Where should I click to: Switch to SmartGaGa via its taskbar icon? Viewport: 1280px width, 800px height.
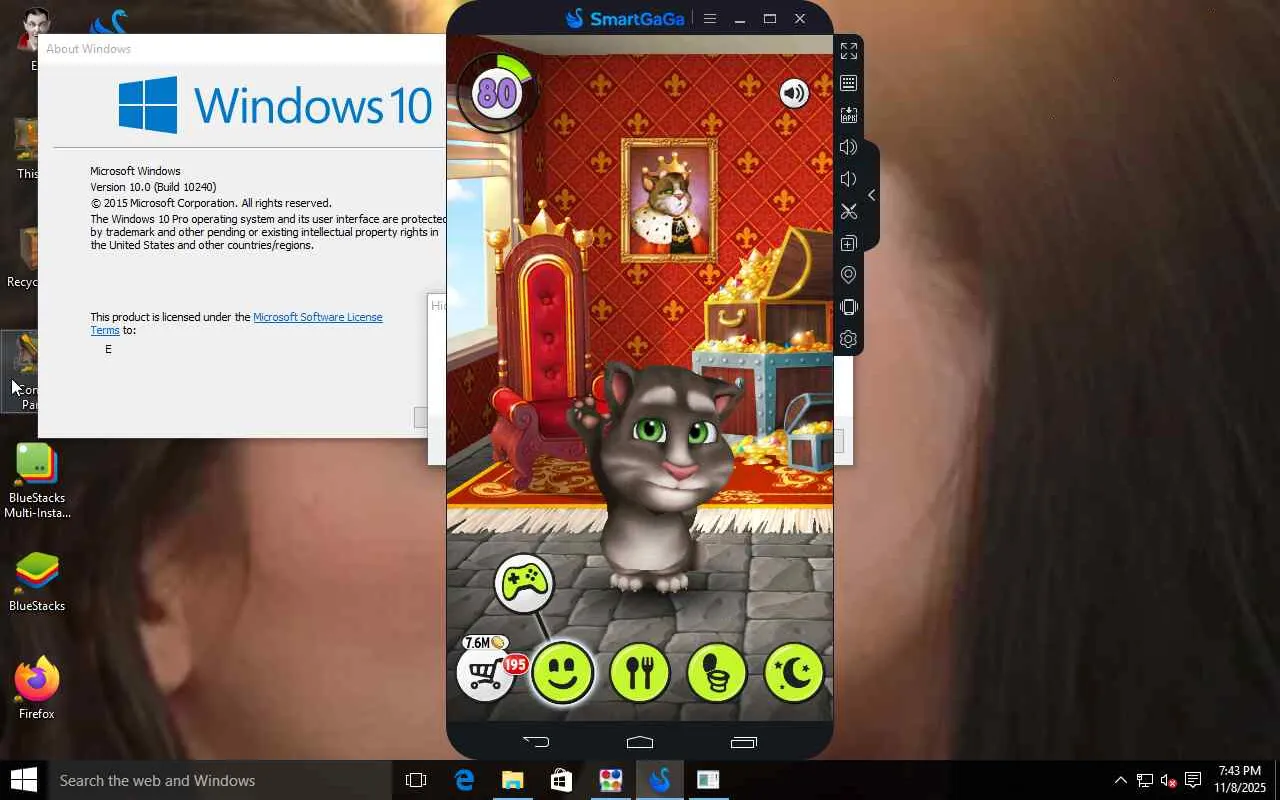click(x=659, y=780)
